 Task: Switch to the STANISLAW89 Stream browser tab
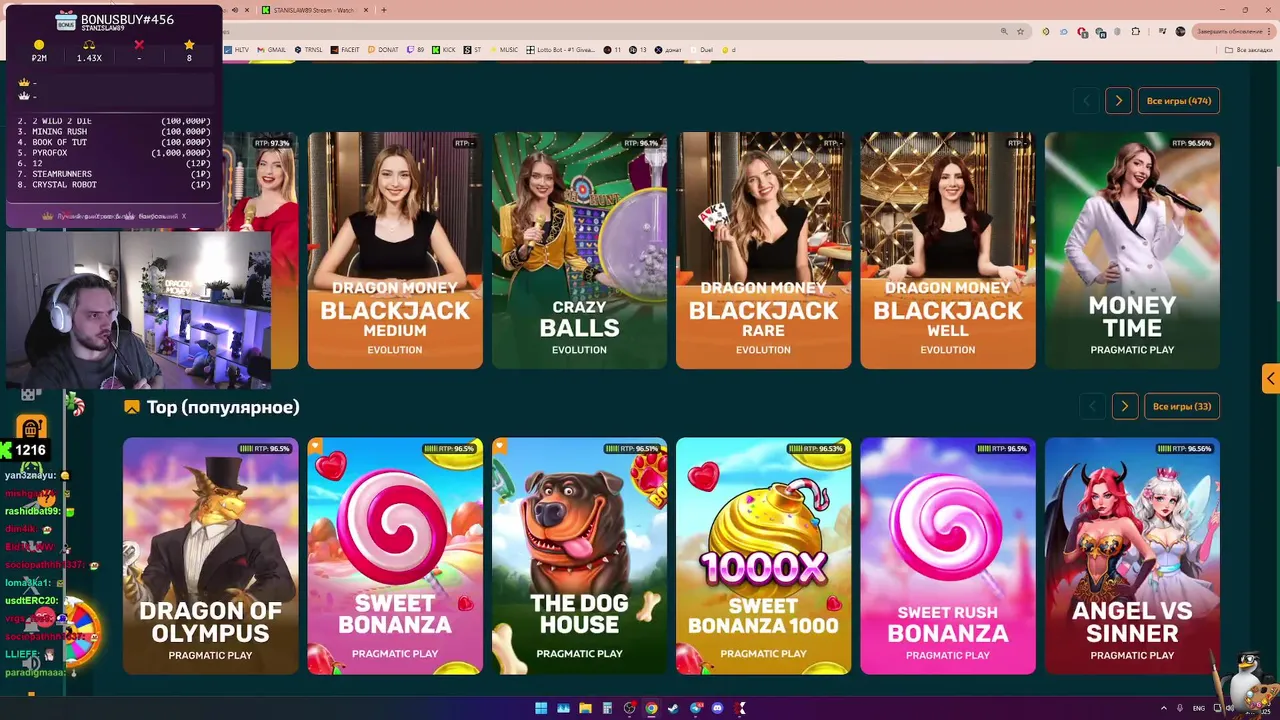(314, 10)
